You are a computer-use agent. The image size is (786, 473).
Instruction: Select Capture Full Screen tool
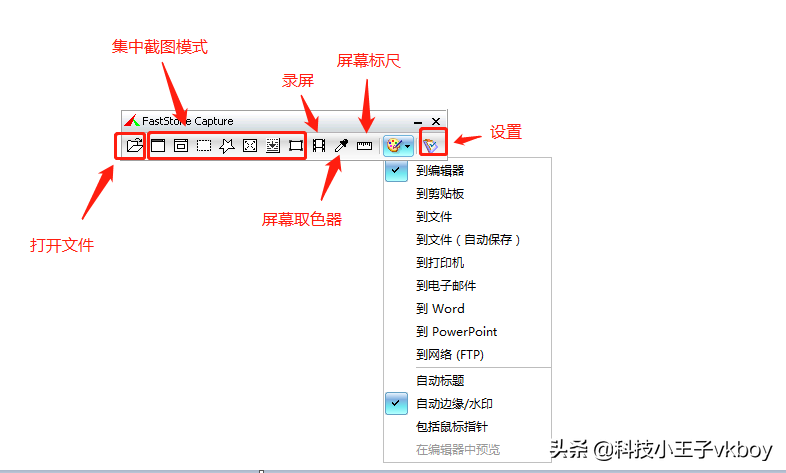coord(250,146)
